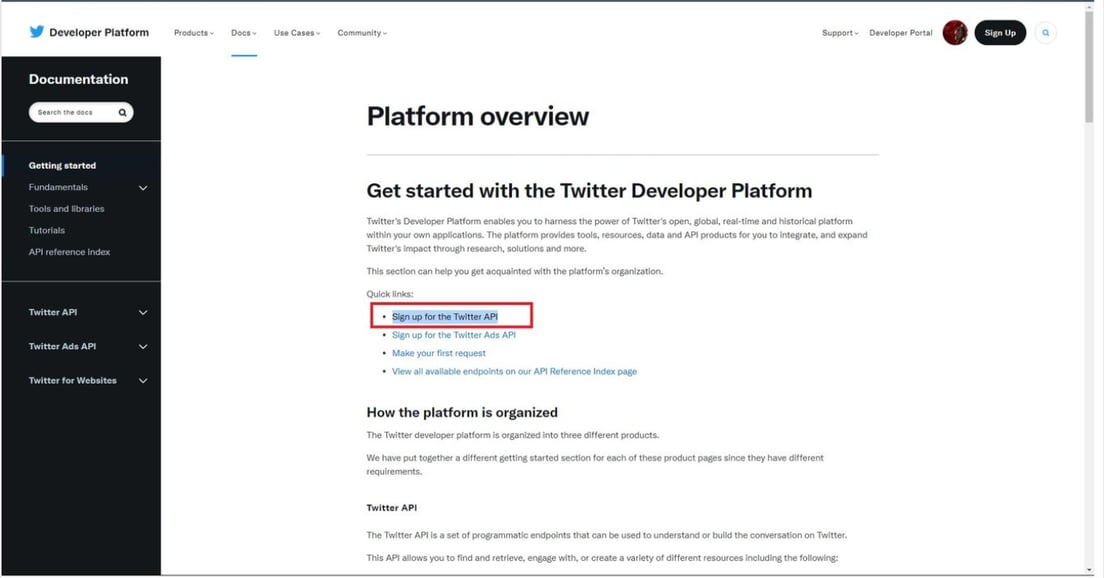This screenshot has height=578, width=1104.
Task: Expand the Twitter API sidebar chevron
Action: click(x=143, y=313)
